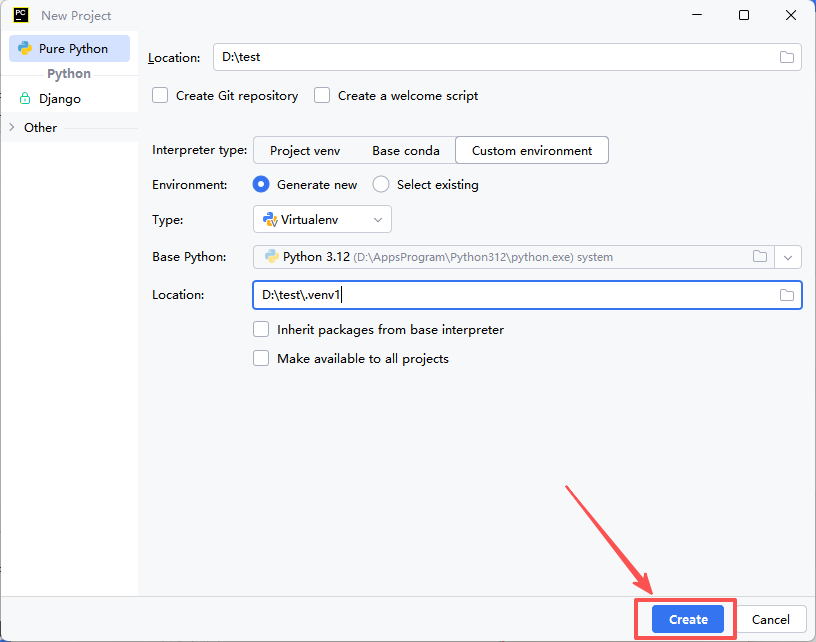Click the Create button

coord(687,619)
